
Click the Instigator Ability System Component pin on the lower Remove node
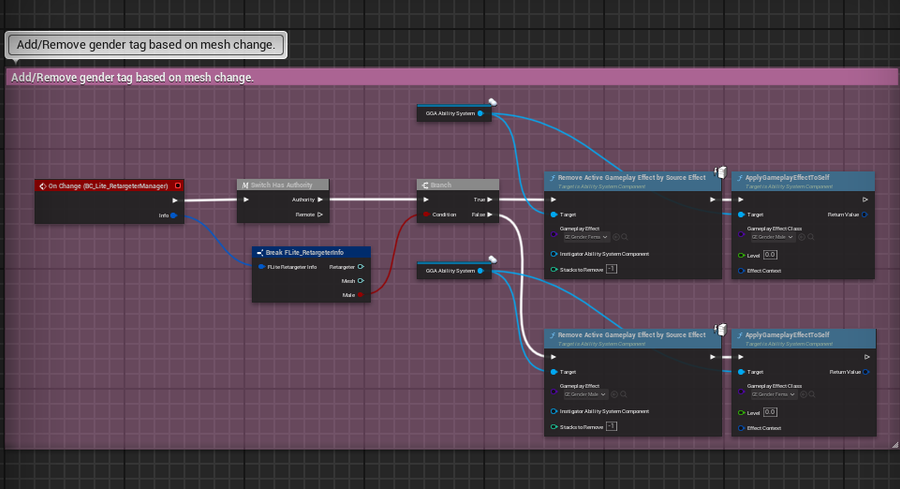[x=554, y=412]
